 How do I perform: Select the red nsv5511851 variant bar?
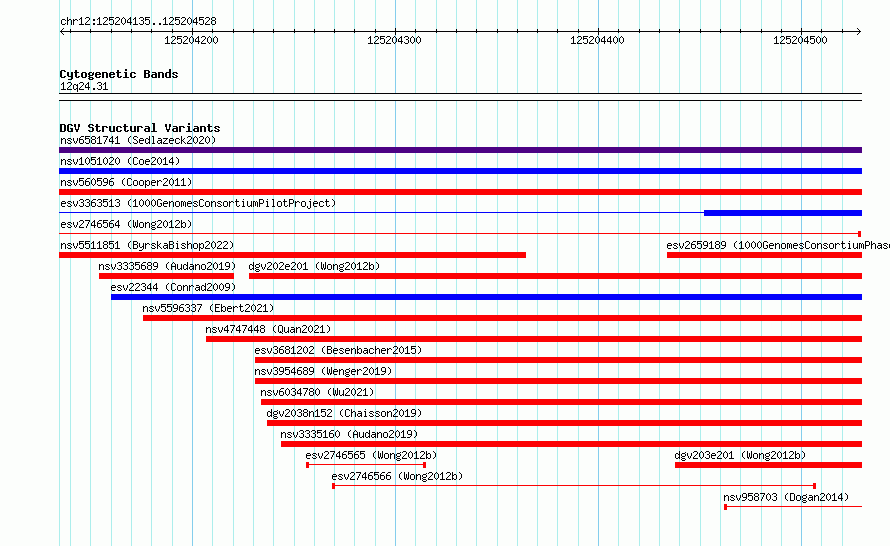(x=292, y=255)
